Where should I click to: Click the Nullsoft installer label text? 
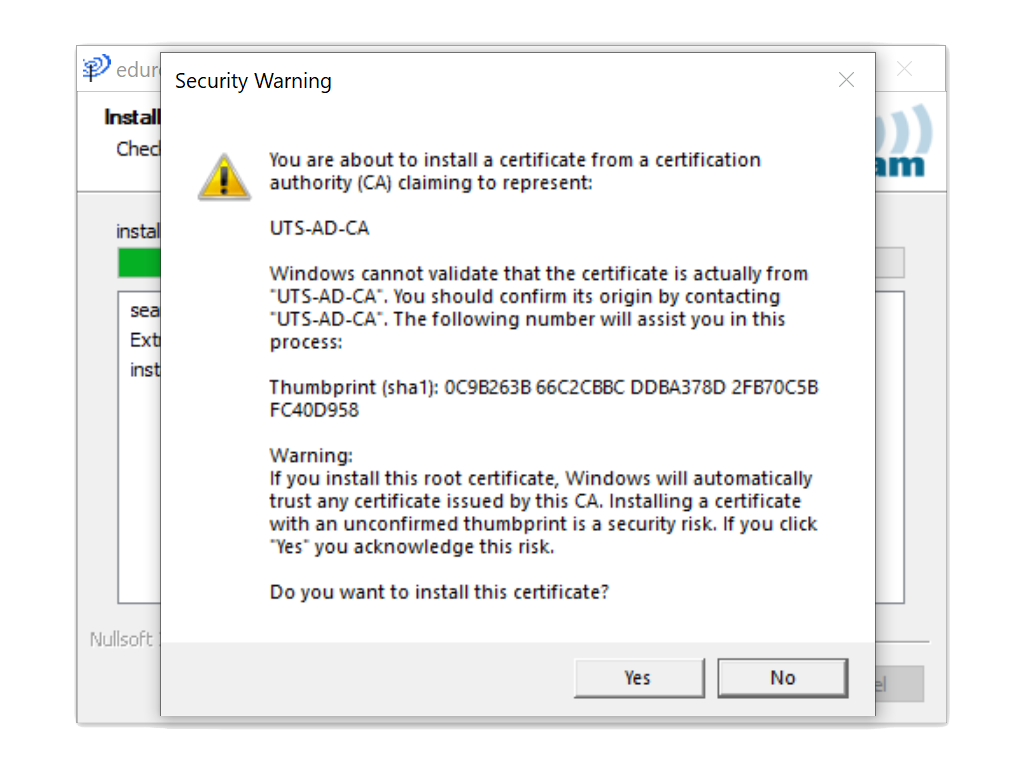pyautogui.click(x=123, y=639)
